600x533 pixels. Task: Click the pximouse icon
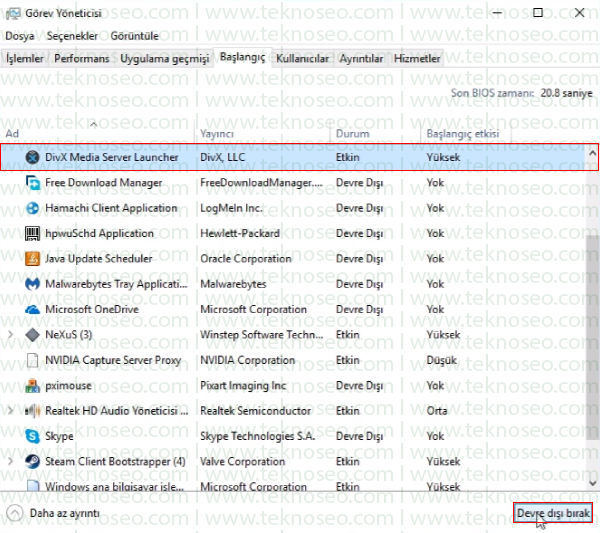[33, 385]
